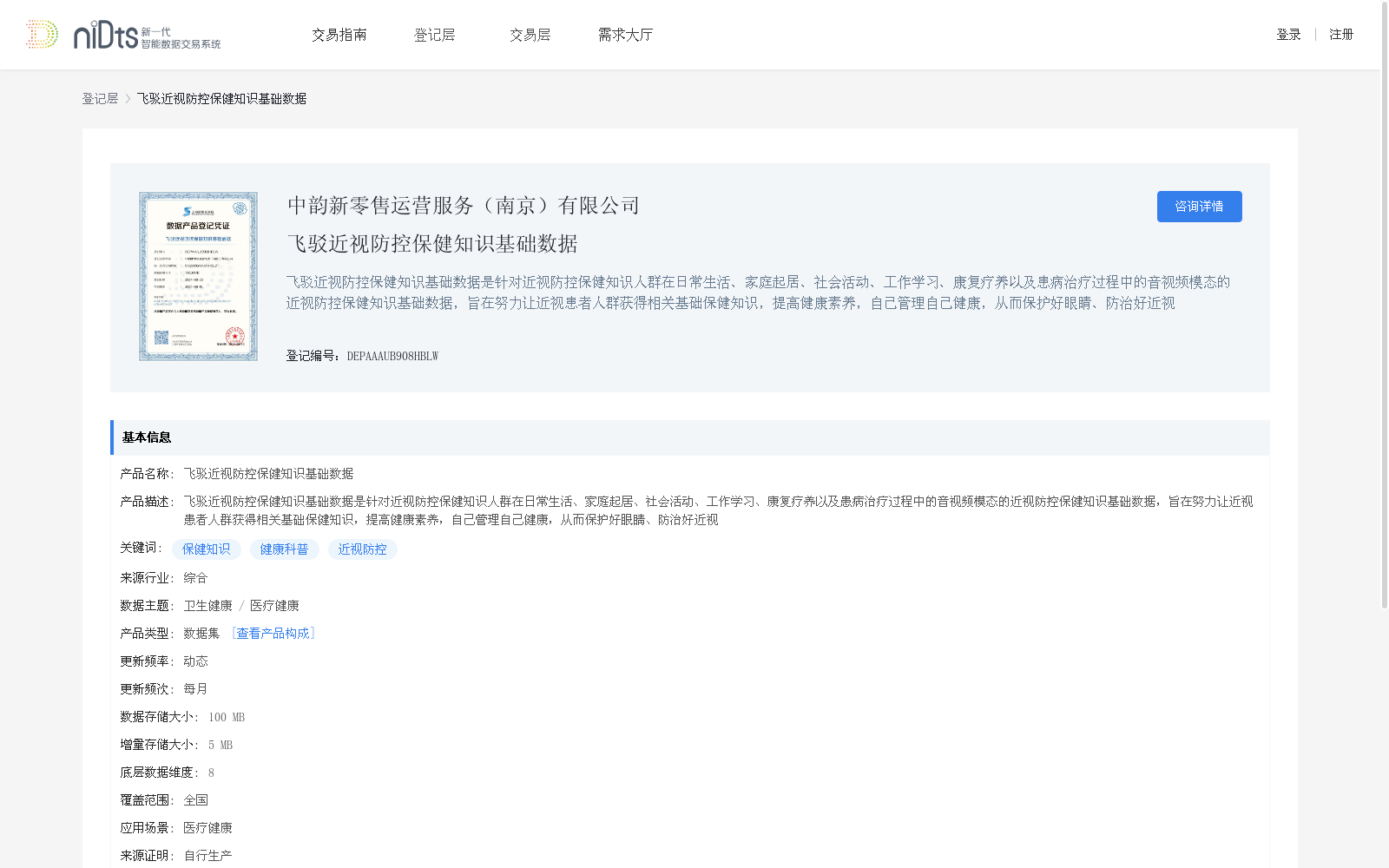The height and width of the screenshot is (868, 1389).
Task: Select data theme 医疗健康 after slash
Action: (x=274, y=606)
